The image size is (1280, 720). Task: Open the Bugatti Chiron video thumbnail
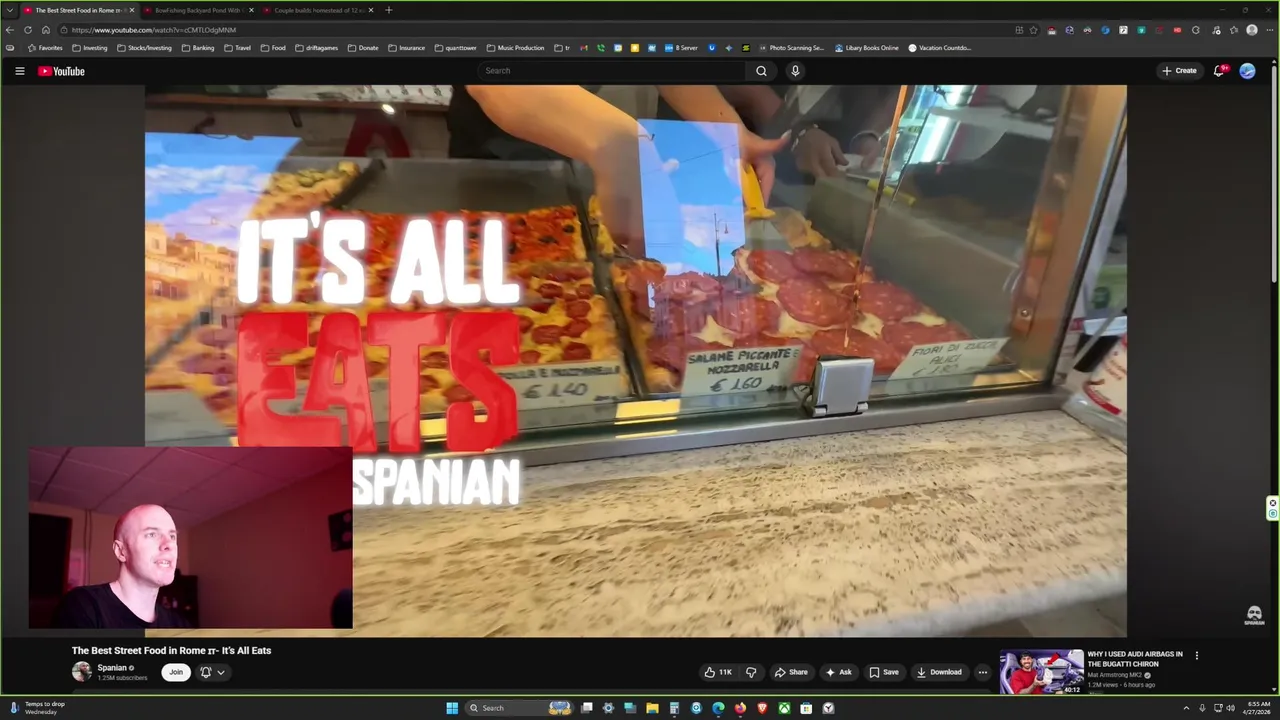tap(1041, 672)
